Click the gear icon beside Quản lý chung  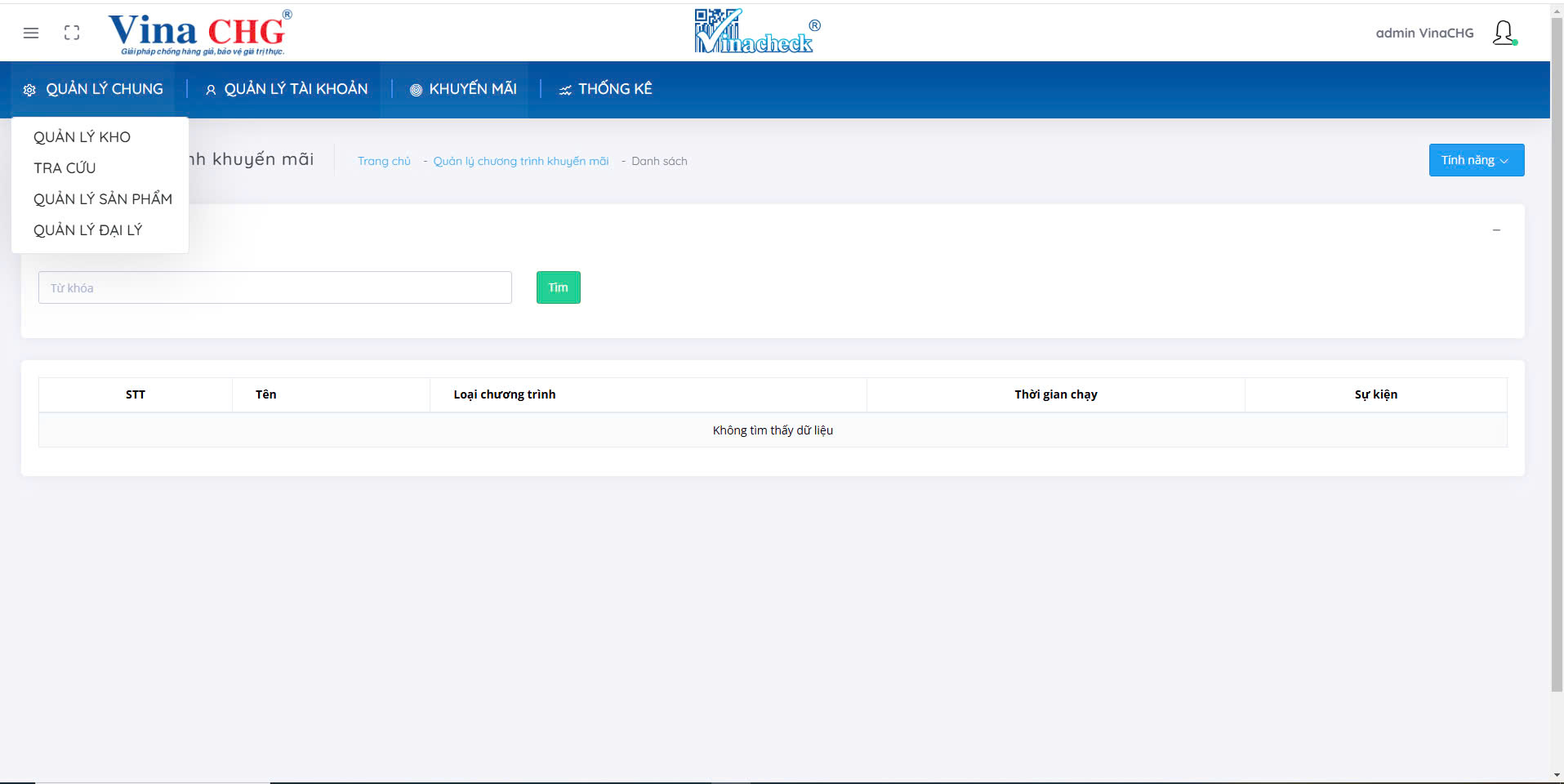click(x=29, y=90)
